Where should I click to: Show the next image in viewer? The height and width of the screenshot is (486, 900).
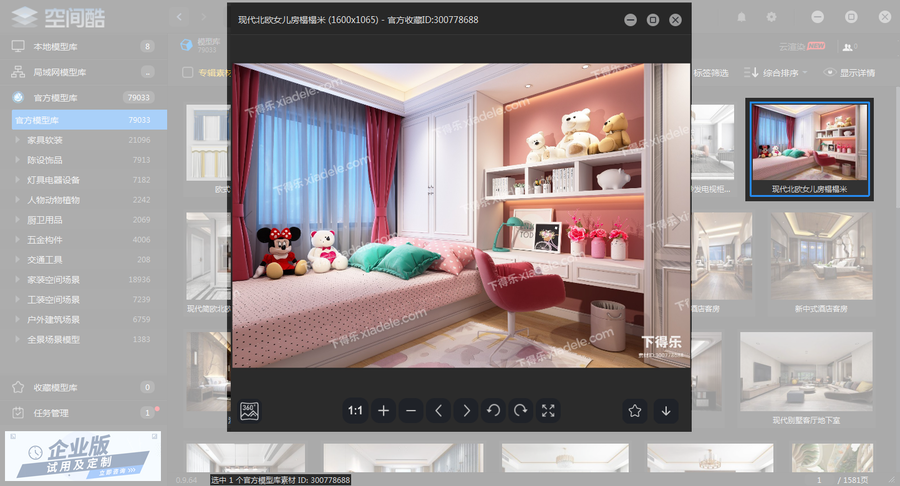[466, 411]
